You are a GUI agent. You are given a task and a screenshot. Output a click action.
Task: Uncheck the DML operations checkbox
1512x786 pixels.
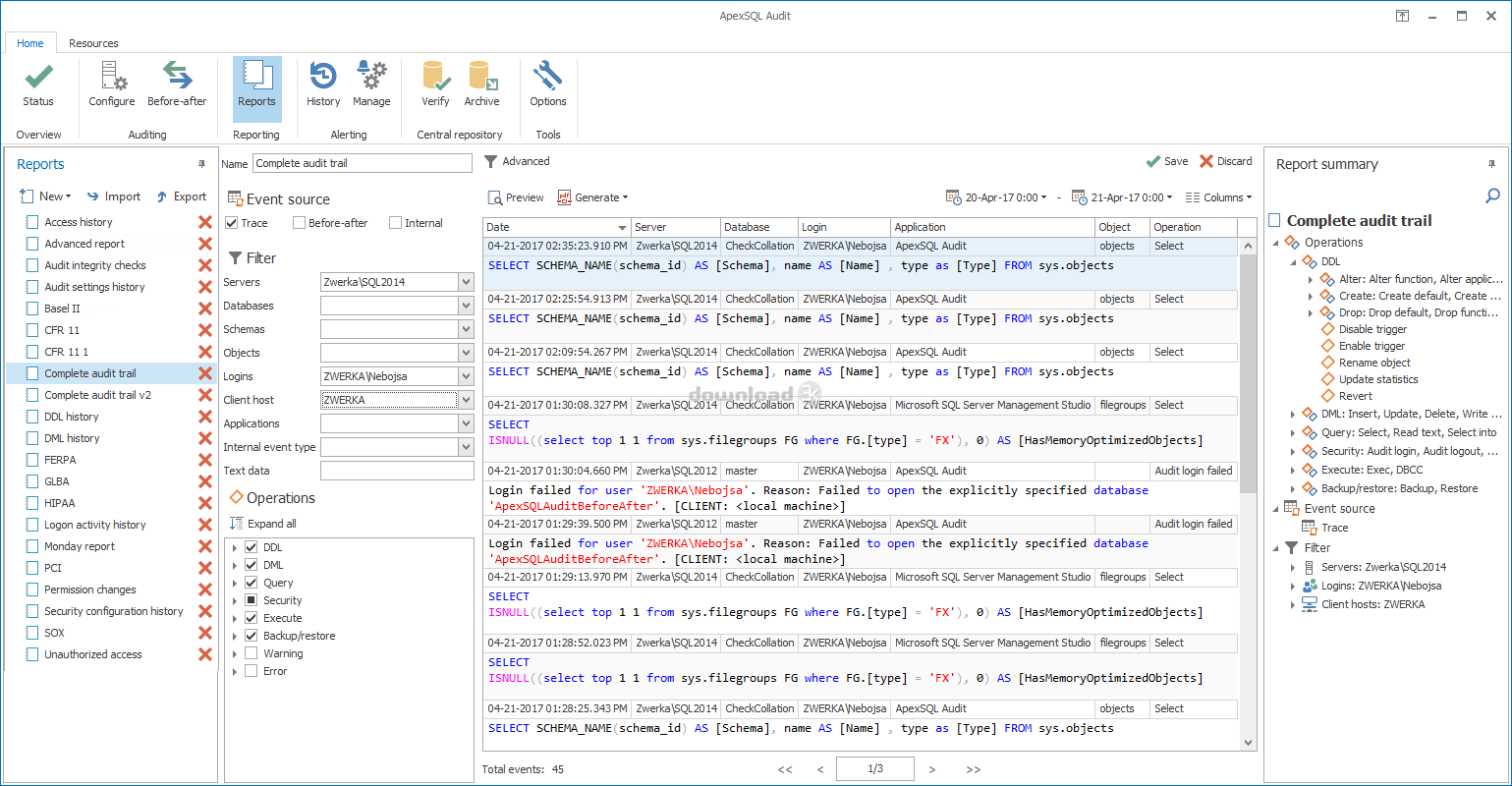pos(252,565)
